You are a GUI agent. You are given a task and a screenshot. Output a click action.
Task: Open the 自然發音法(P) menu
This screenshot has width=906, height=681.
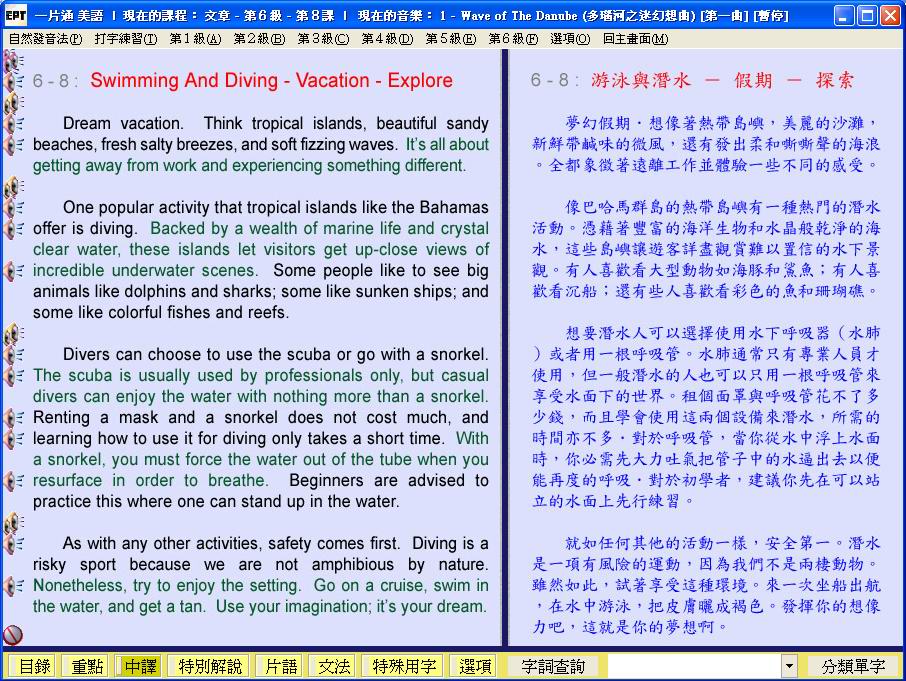coord(45,38)
